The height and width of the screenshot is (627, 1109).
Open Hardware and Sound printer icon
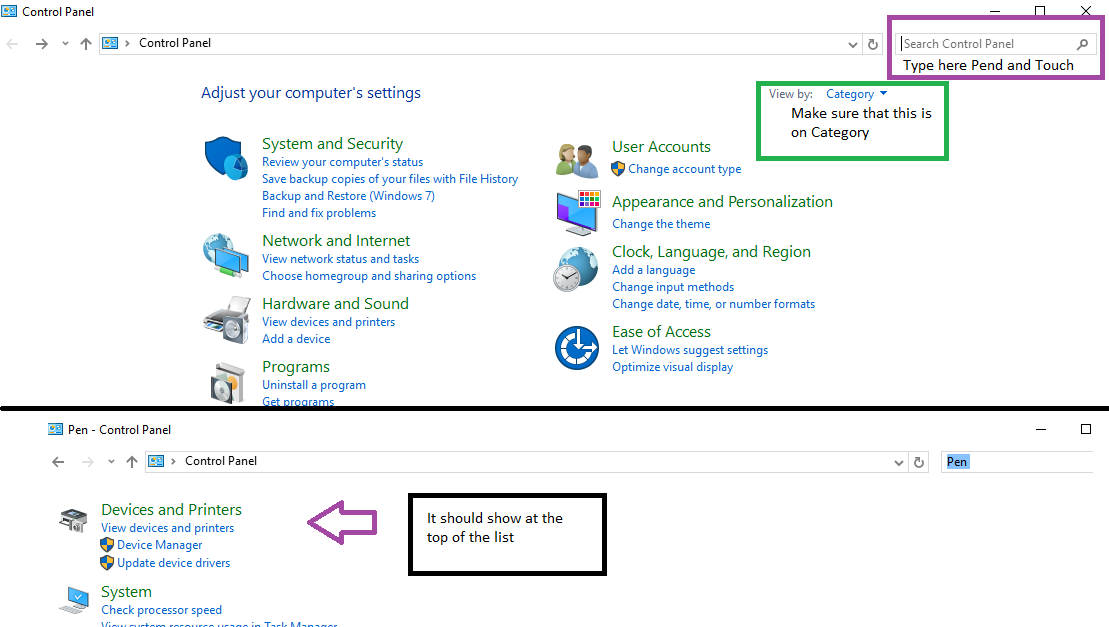coord(227,320)
